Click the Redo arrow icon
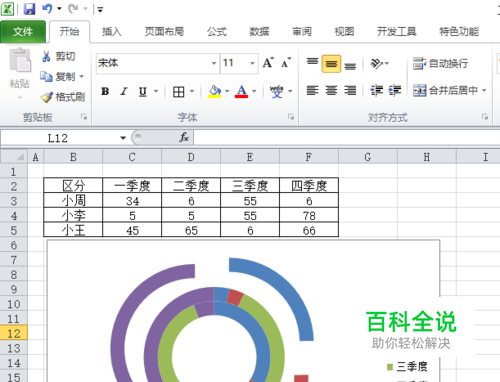Screen dimensions: 500x382 click(73, 9)
